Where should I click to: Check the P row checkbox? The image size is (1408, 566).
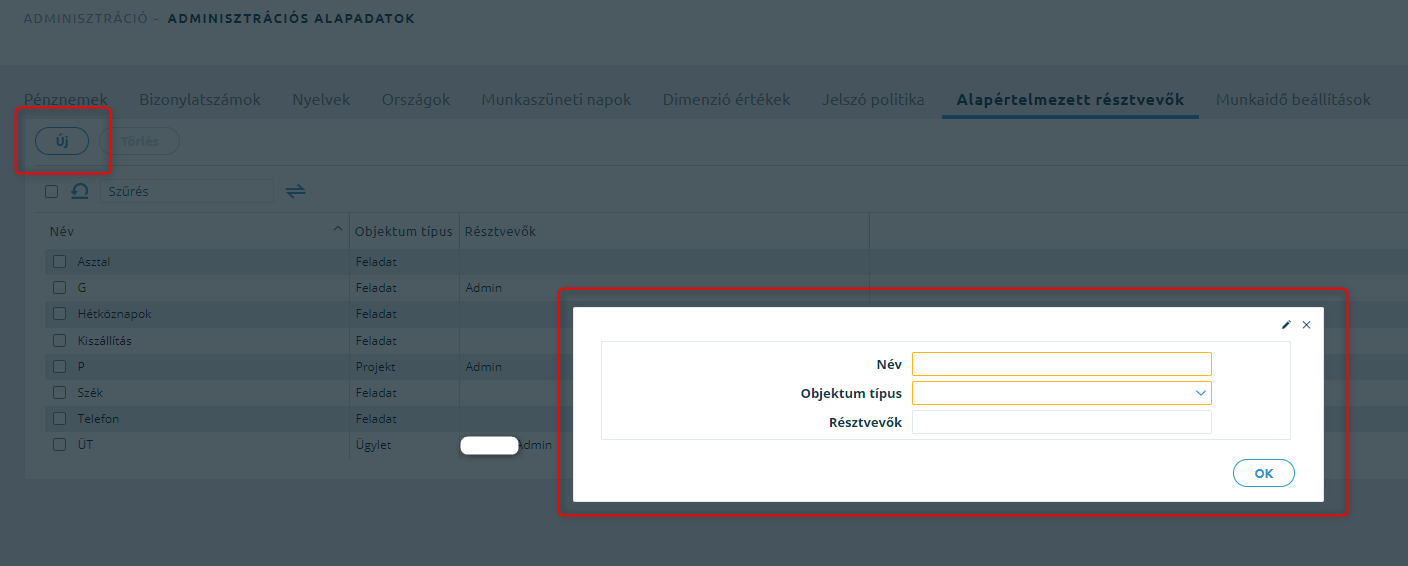click(60, 366)
